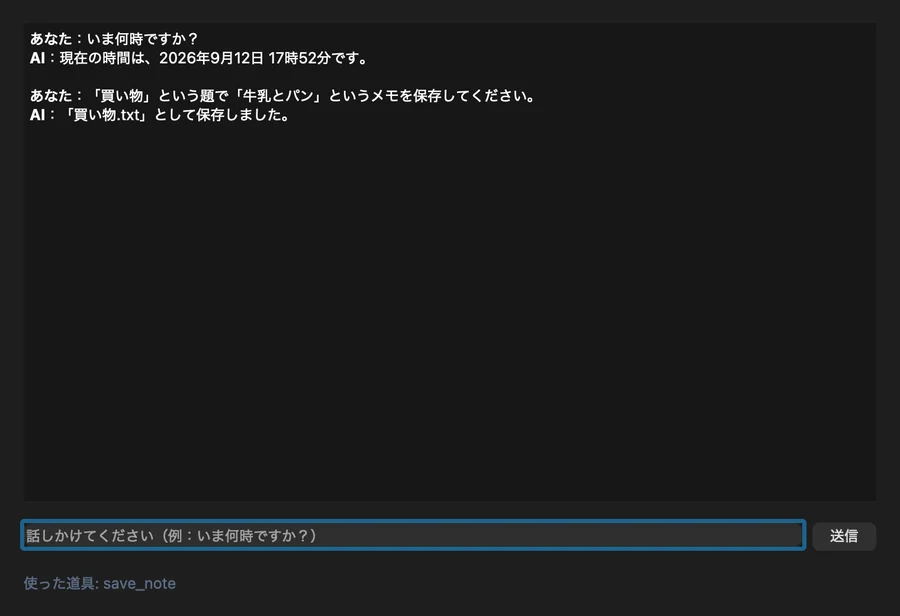
Task: Click the 送信 send button
Action: pyautogui.click(x=844, y=536)
